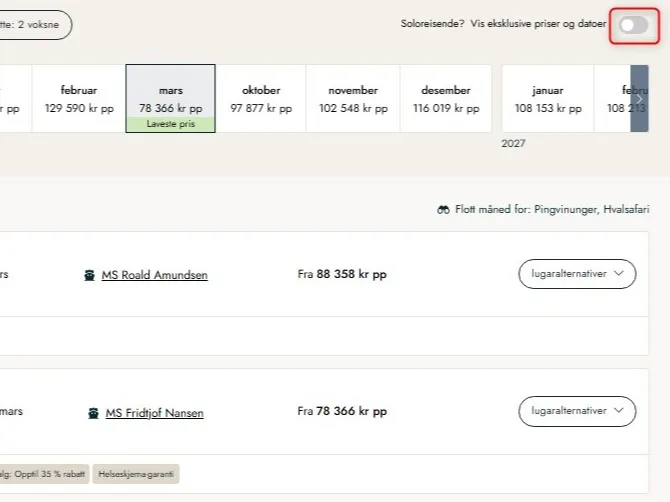Open the MS Fridtjof Nansen ship link
The height and width of the screenshot is (502, 670).
click(154, 412)
